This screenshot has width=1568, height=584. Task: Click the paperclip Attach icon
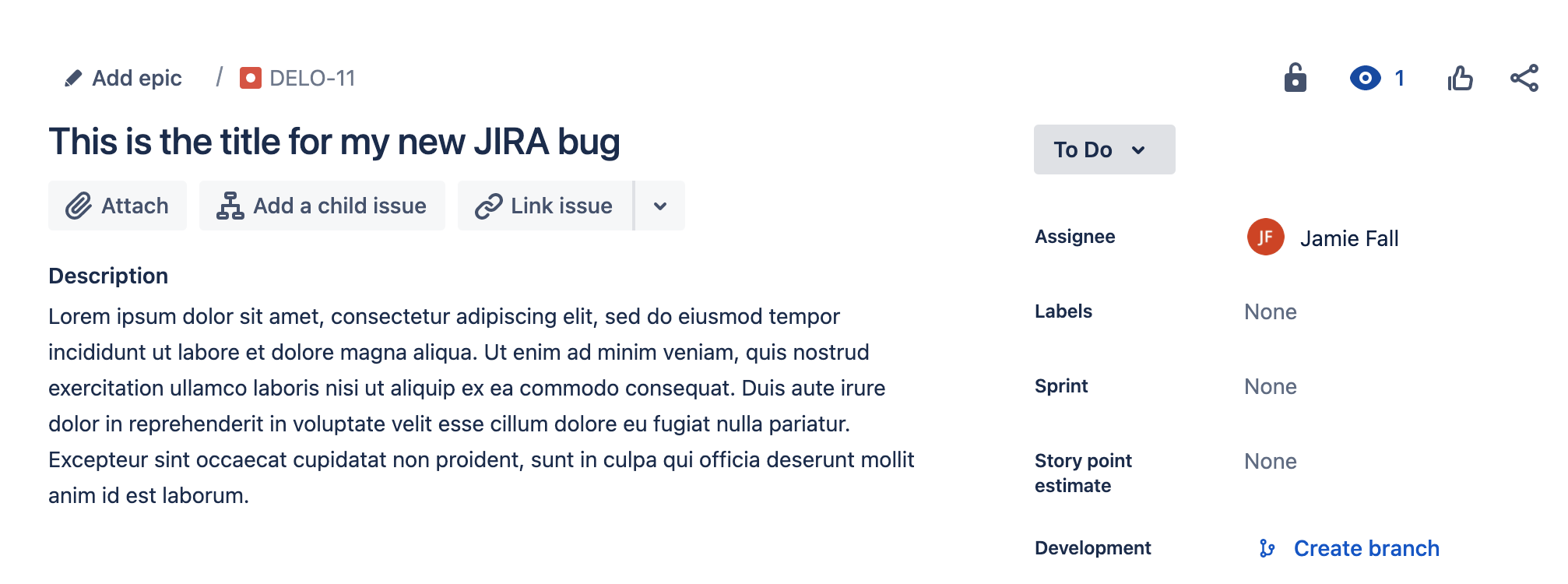79,206
